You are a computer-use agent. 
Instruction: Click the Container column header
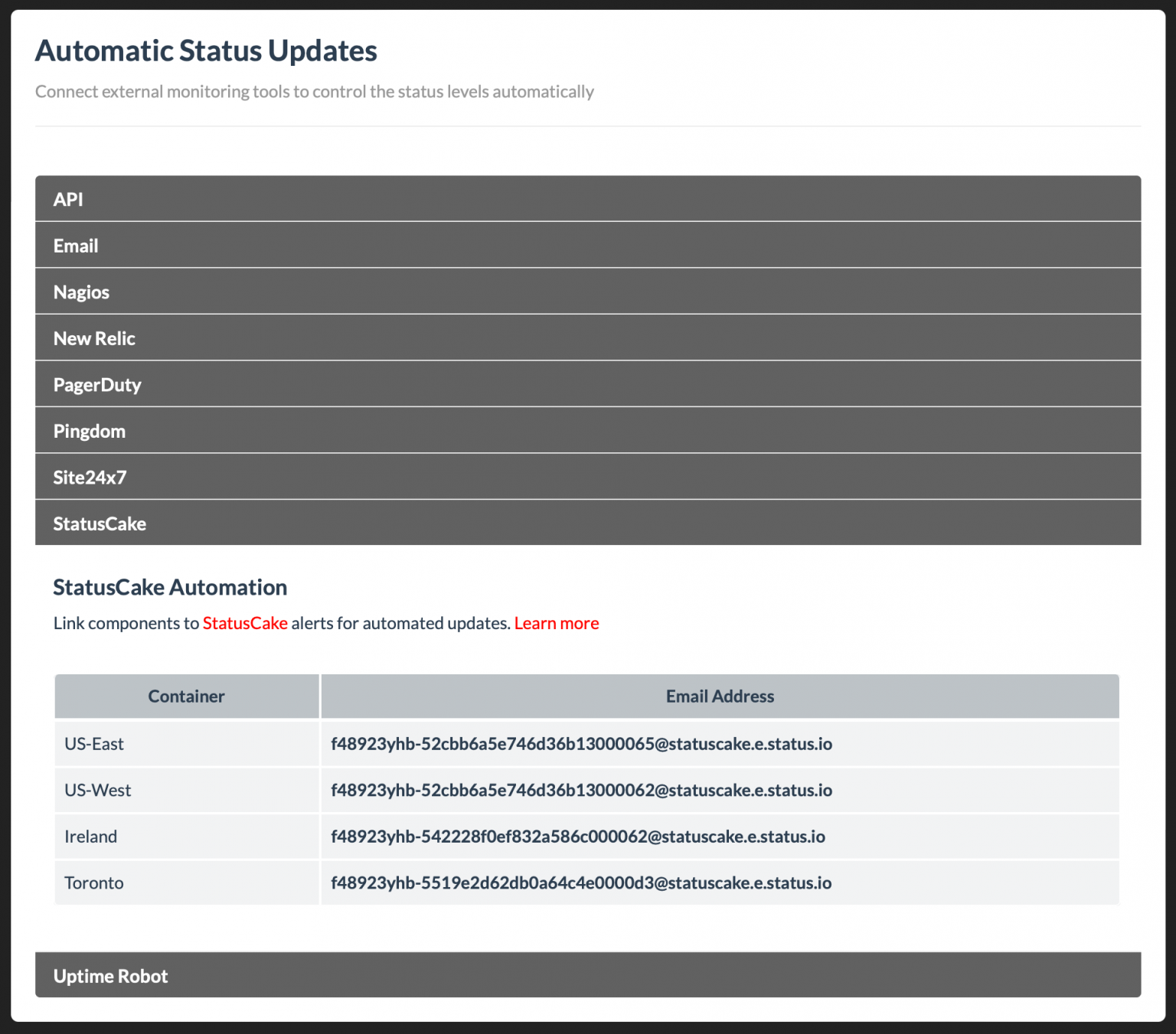(x=186, y=696)
